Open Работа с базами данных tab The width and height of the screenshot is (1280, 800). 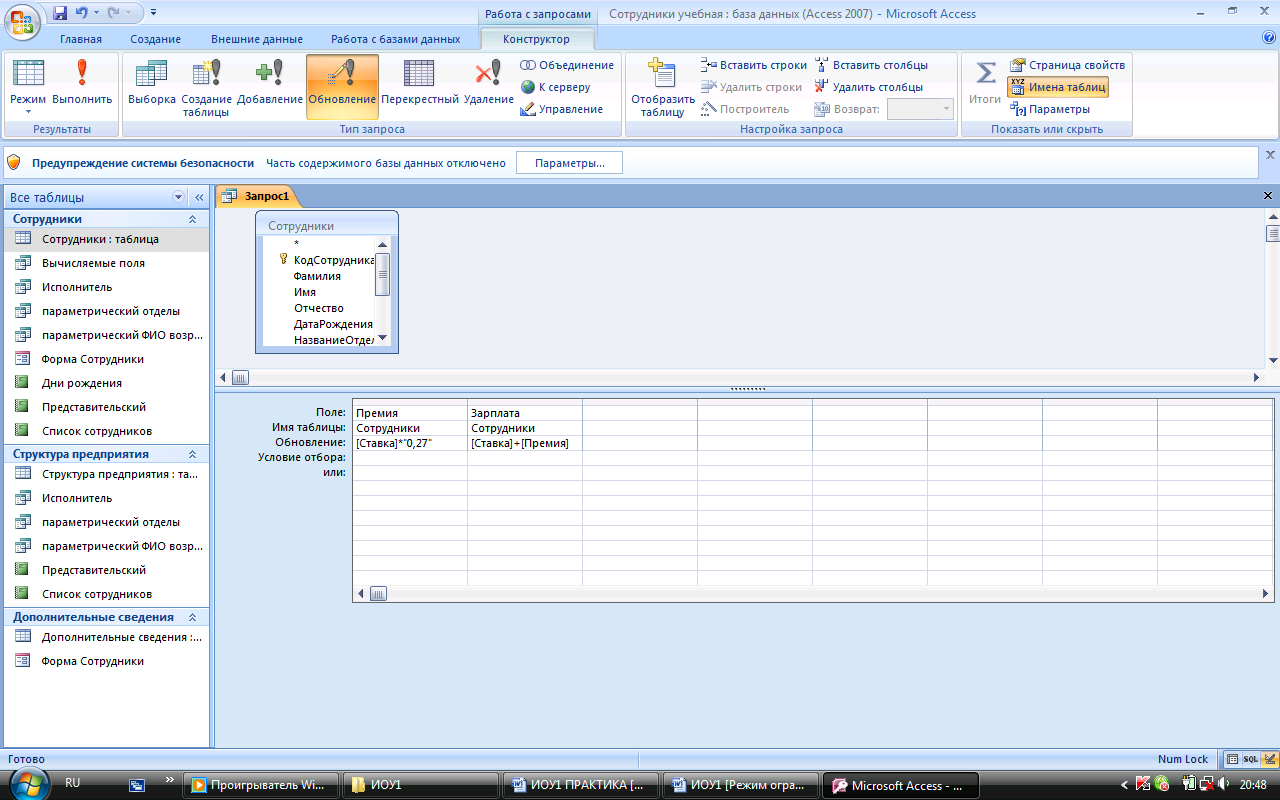(396, 39)
